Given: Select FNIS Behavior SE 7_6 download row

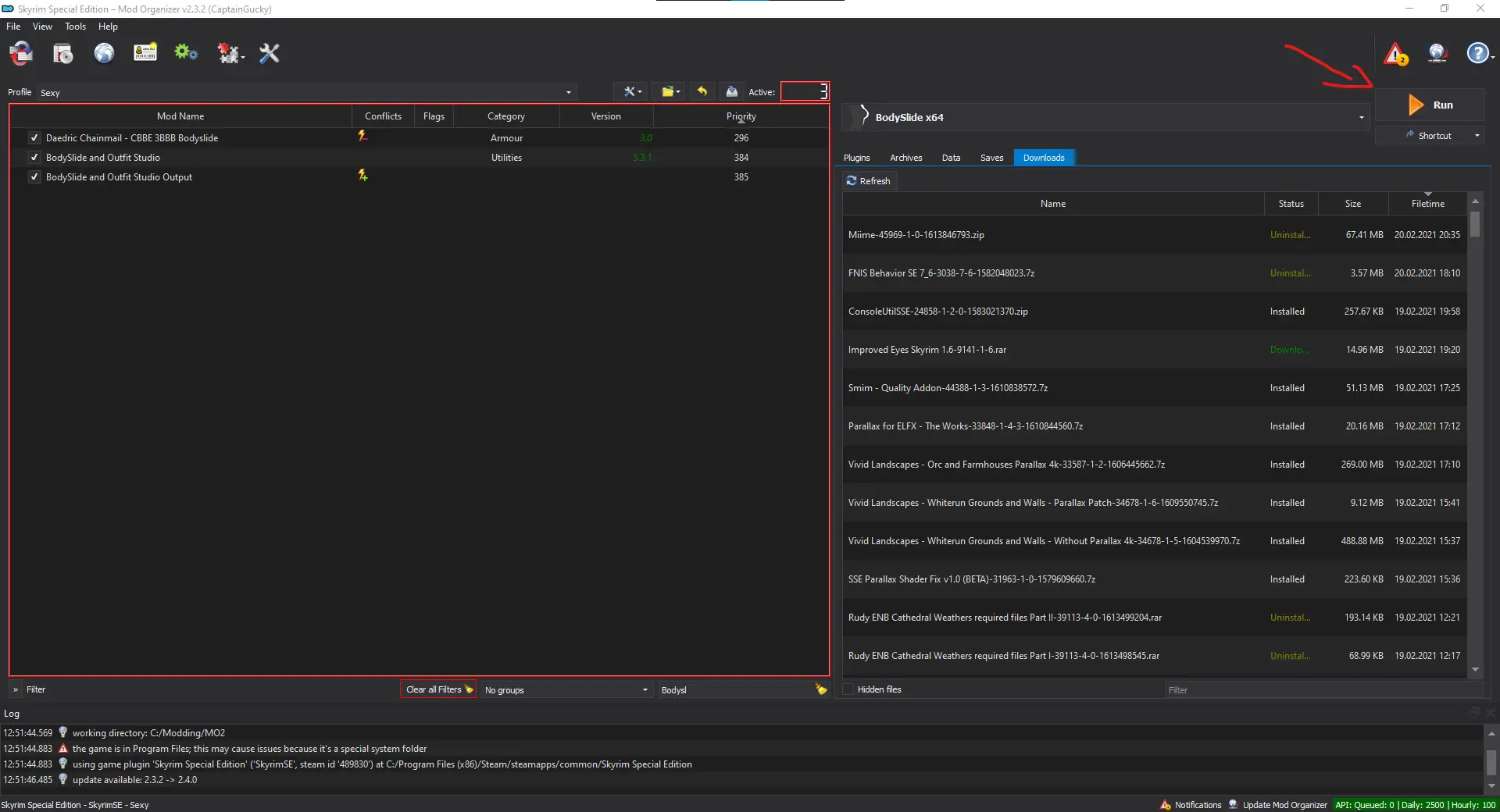Looking at the screenshot, I should click(x=1155, y=273).
